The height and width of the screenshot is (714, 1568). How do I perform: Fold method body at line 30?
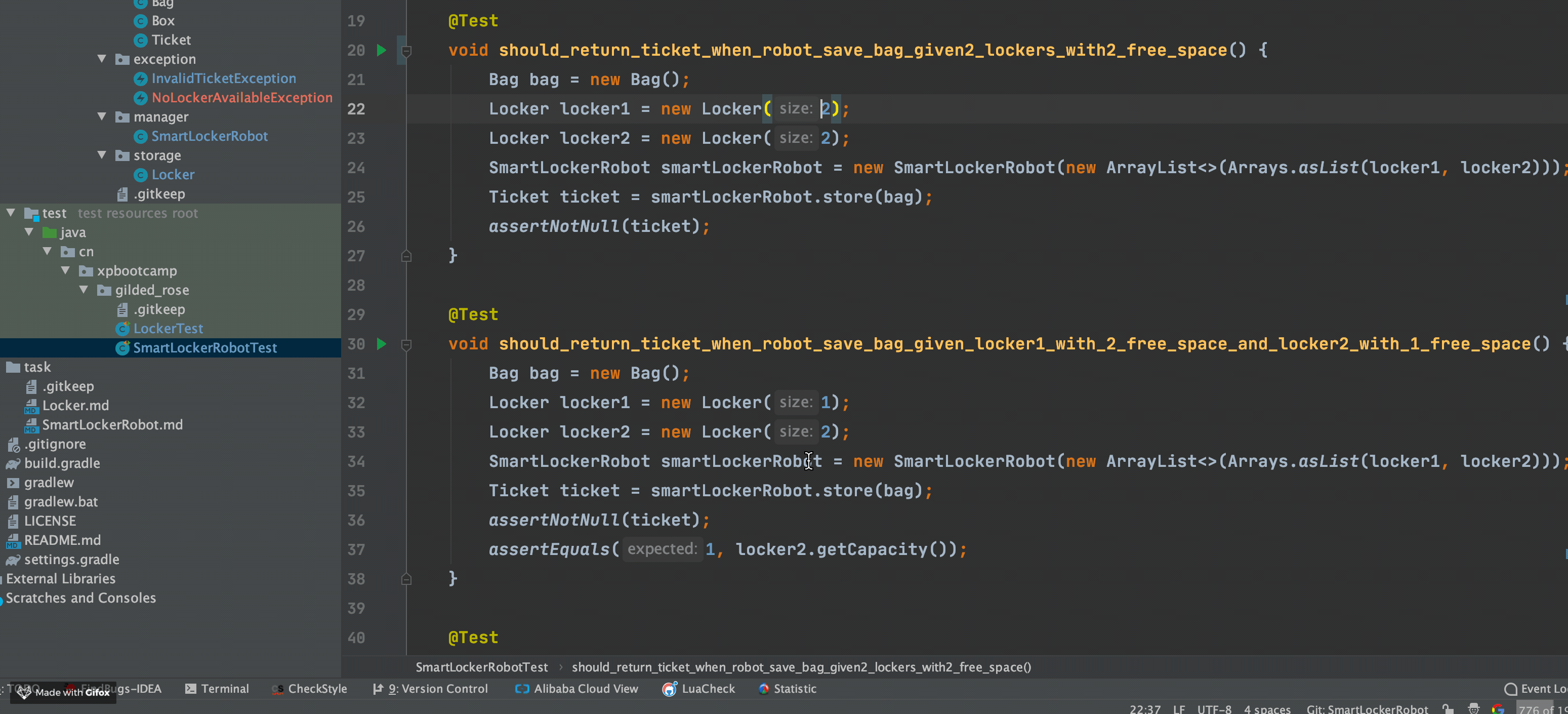coord(406,345)
